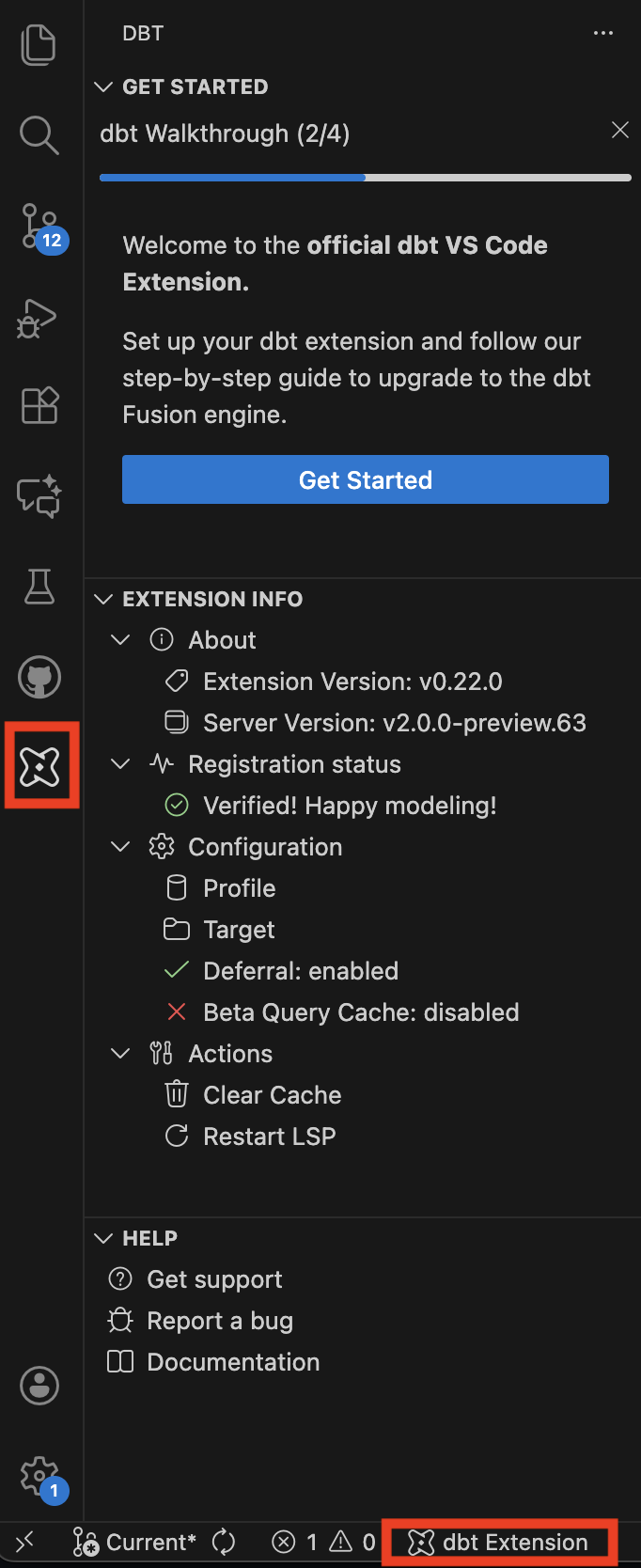This screenshot has width=641, height=1568.
Task: Open Source Control showing 12 pending changes
Action: [x=39, y=226]
